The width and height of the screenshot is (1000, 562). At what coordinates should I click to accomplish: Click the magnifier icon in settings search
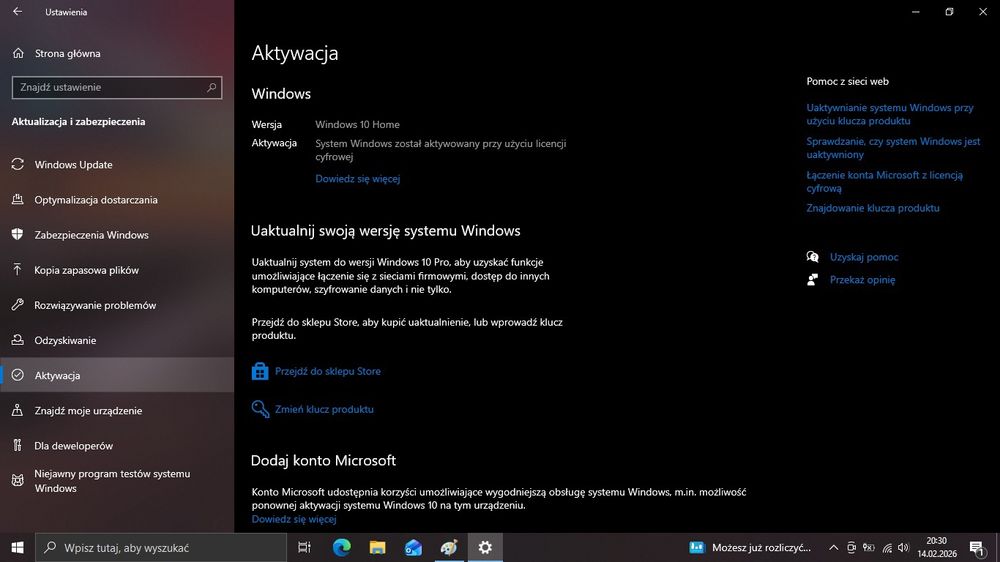pyautogui.click(x=212, y=87)
